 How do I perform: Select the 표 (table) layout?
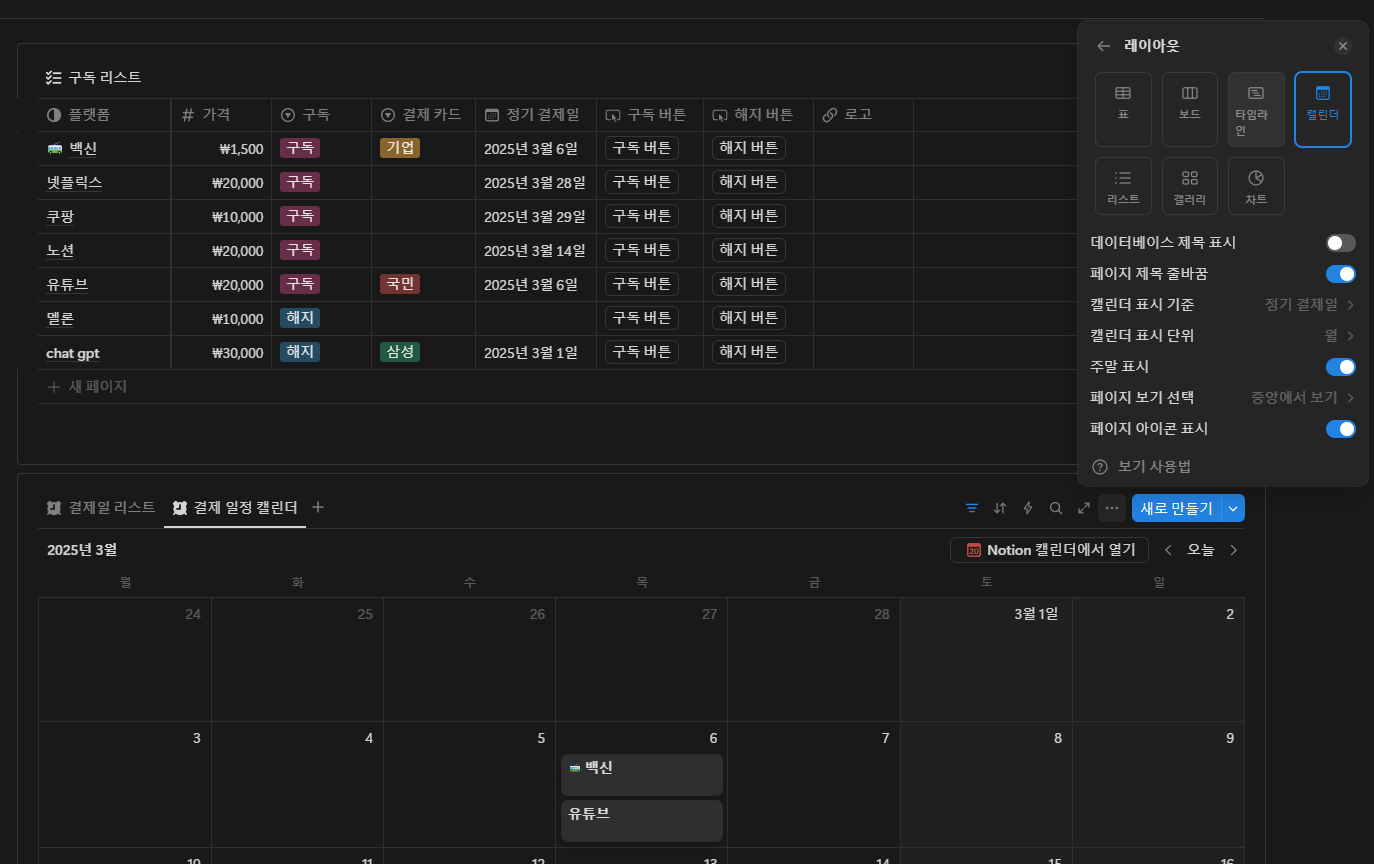pyautogui.click(x=1123, y=110)
